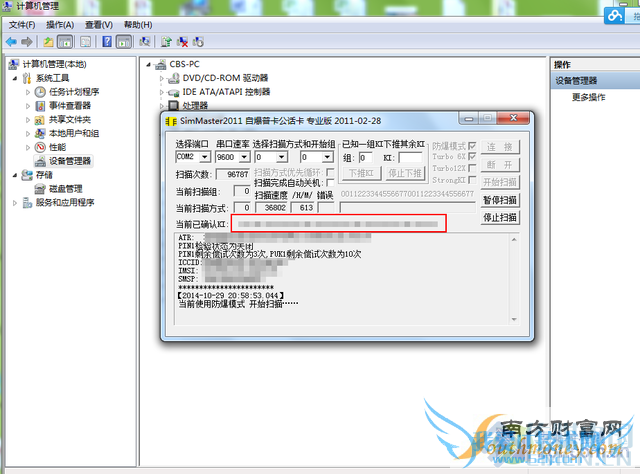Viewport: 640px width, 474px height.
Task: Click the last toolbar icon for device actions
Action: pos(198,42)
